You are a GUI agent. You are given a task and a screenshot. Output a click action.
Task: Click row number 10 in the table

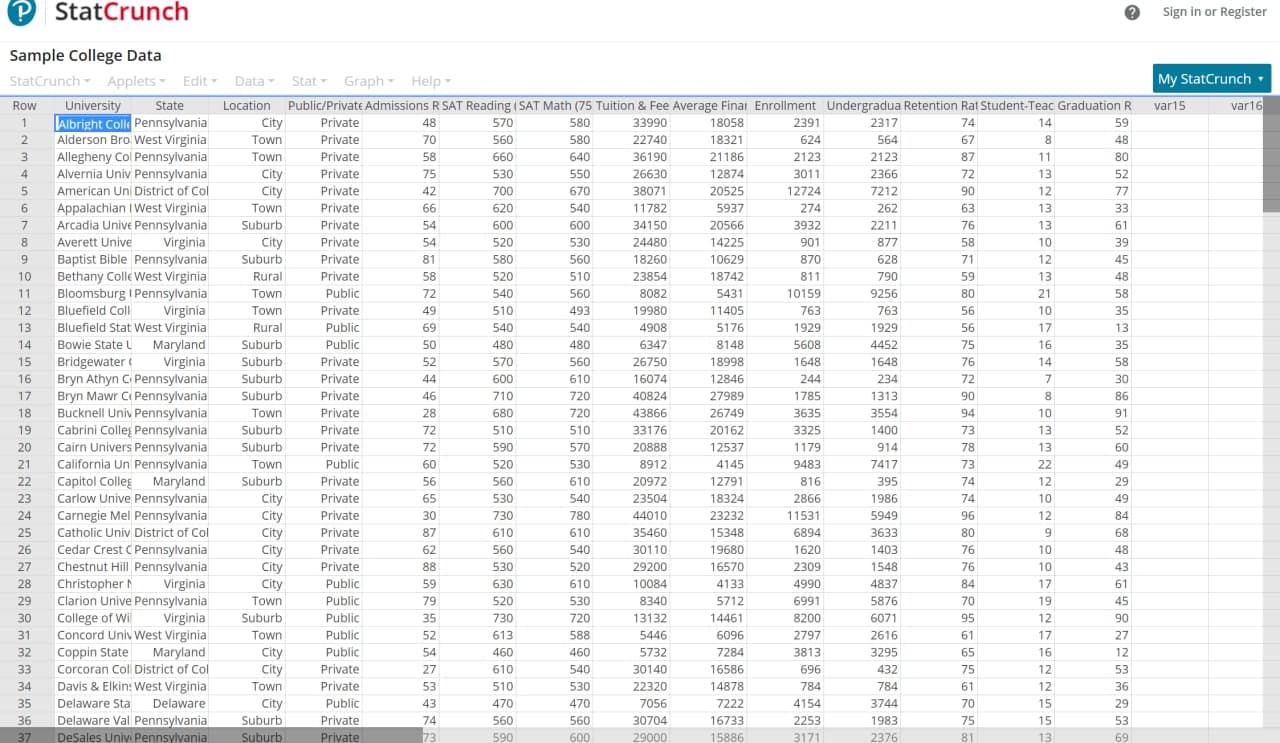click(24, 276)
